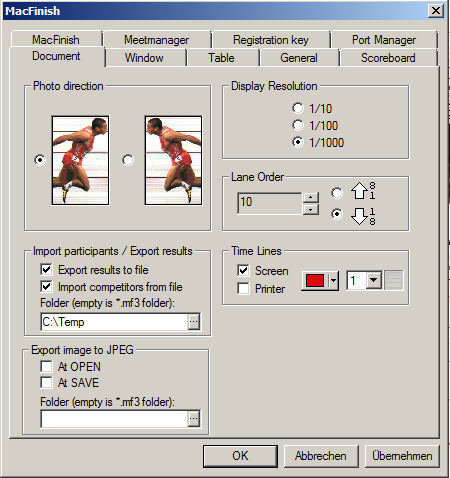Enable Printer time lines checkbox
The height and width of the screenshot is (478, 450).
(x=243, y=288)
